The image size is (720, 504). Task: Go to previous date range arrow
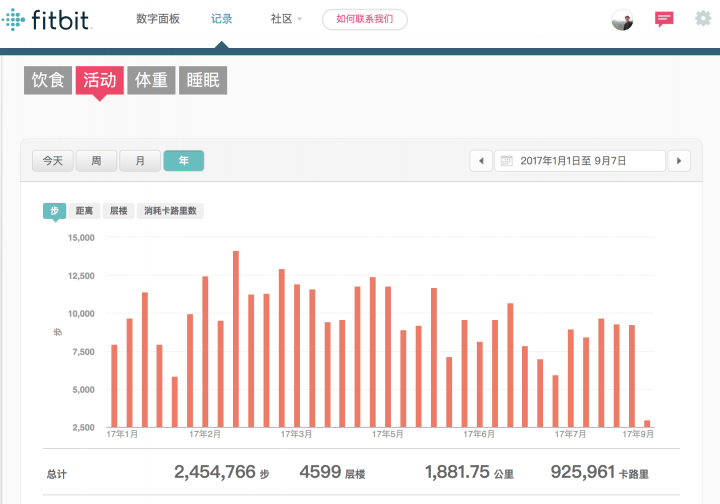[x=481, y=161]
